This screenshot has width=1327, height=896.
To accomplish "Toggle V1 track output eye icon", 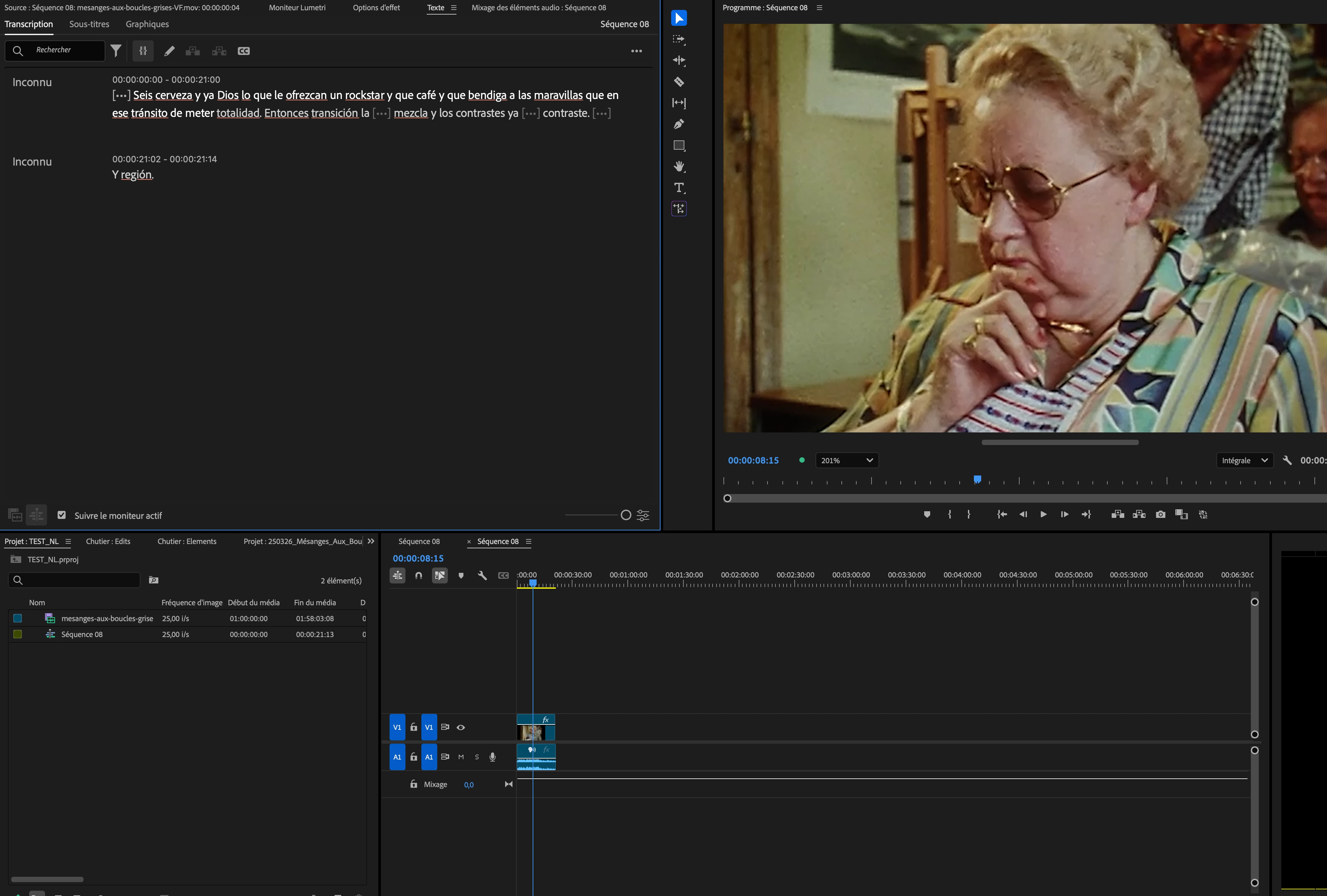I will [x=461, y=727].
